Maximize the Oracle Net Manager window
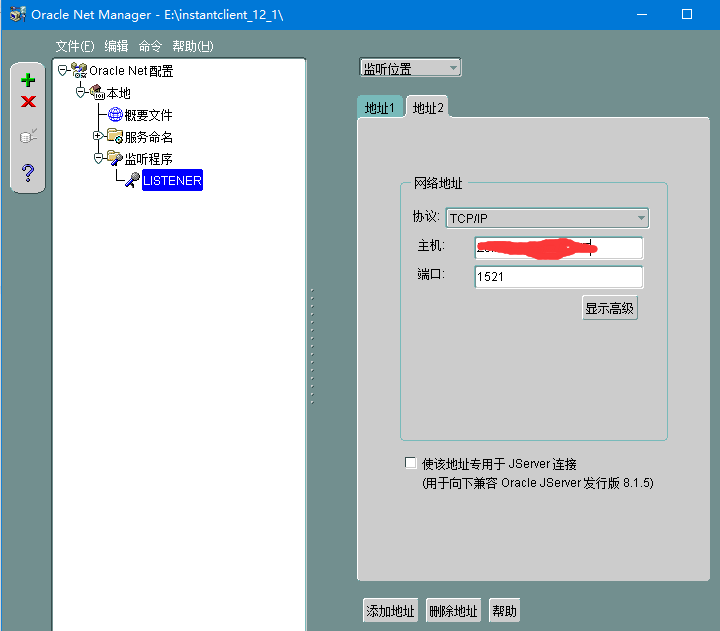720x631 pixels. point(686,14)
